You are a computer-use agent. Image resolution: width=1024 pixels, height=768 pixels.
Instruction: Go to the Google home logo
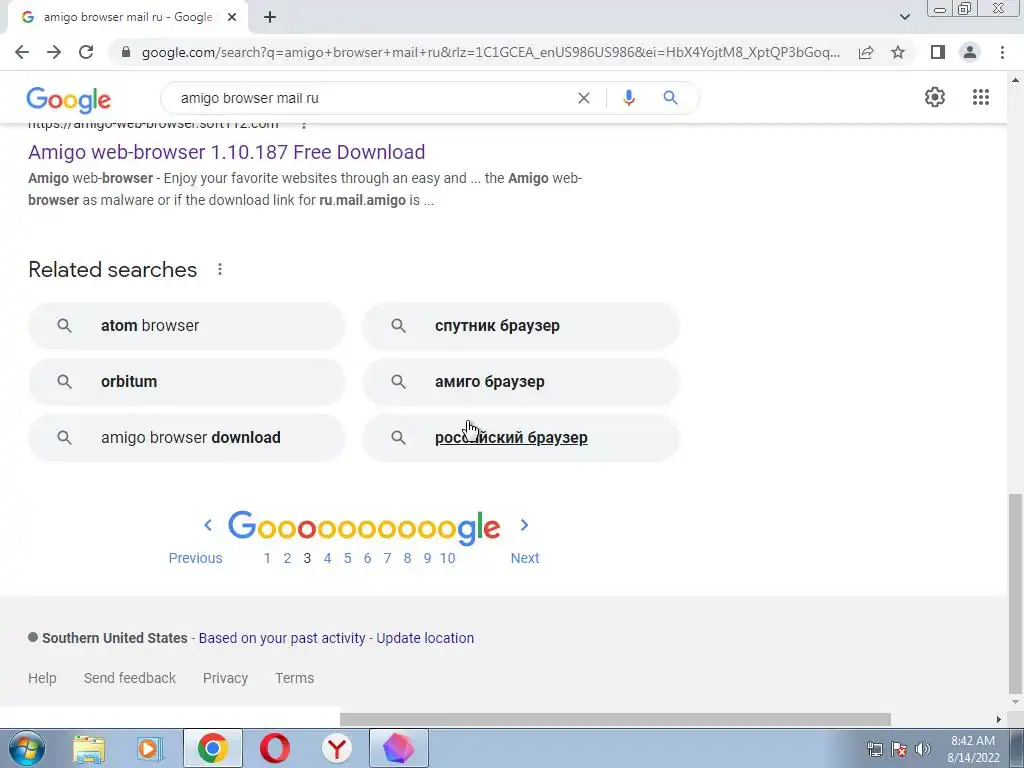pyautogui.click(x=69, y=99)
